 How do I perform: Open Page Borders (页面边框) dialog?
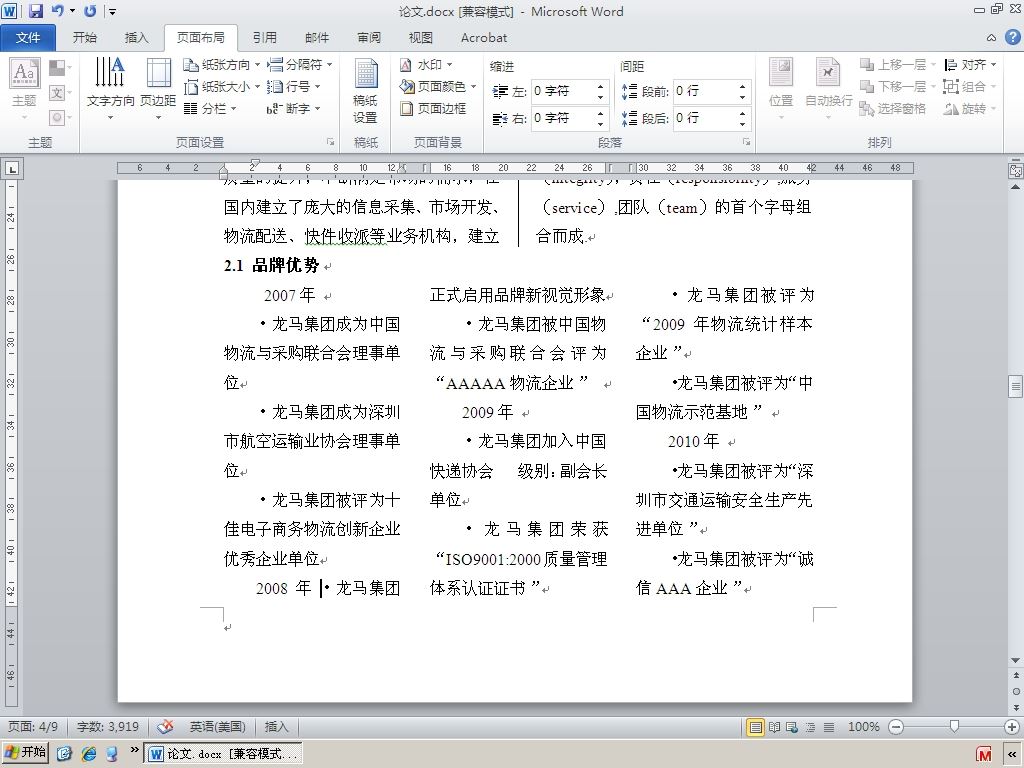(434, 108)
